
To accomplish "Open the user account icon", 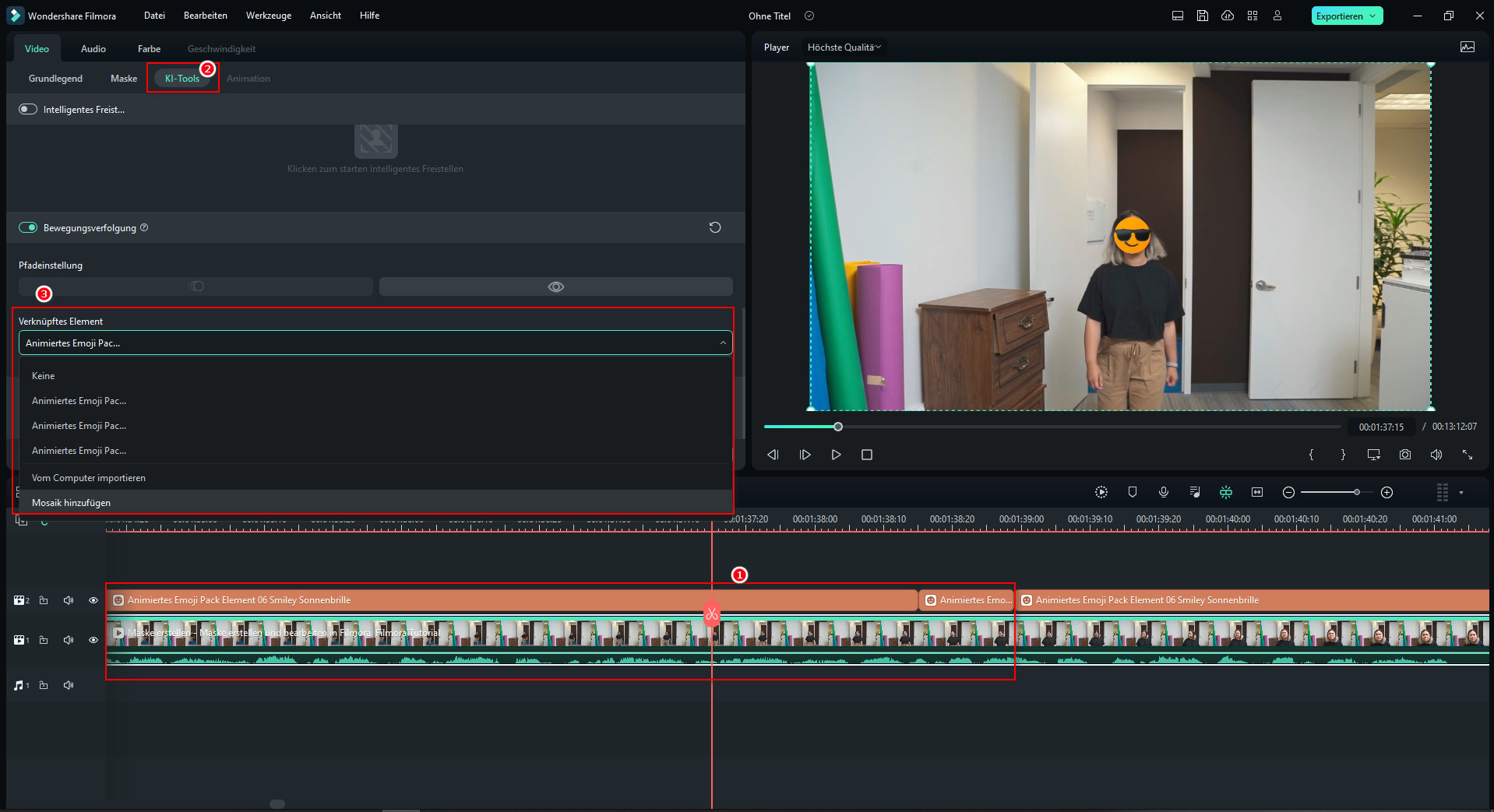I will 1277,16.
